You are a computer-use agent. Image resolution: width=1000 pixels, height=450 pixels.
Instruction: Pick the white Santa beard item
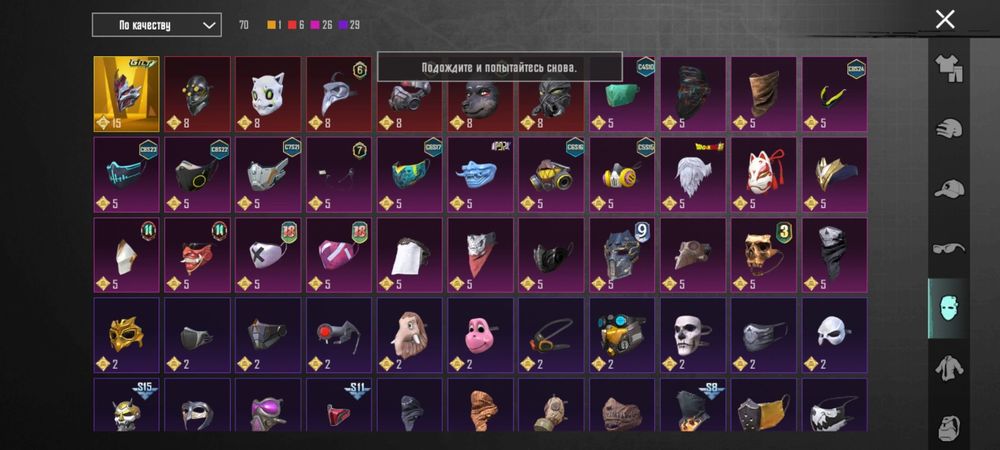pos(693,175)
